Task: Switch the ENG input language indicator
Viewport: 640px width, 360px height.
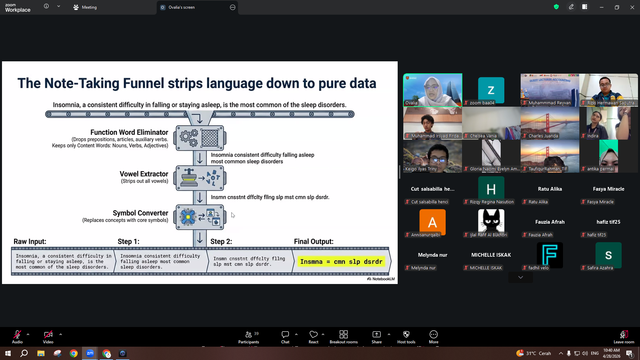Action: pos(595,353)
